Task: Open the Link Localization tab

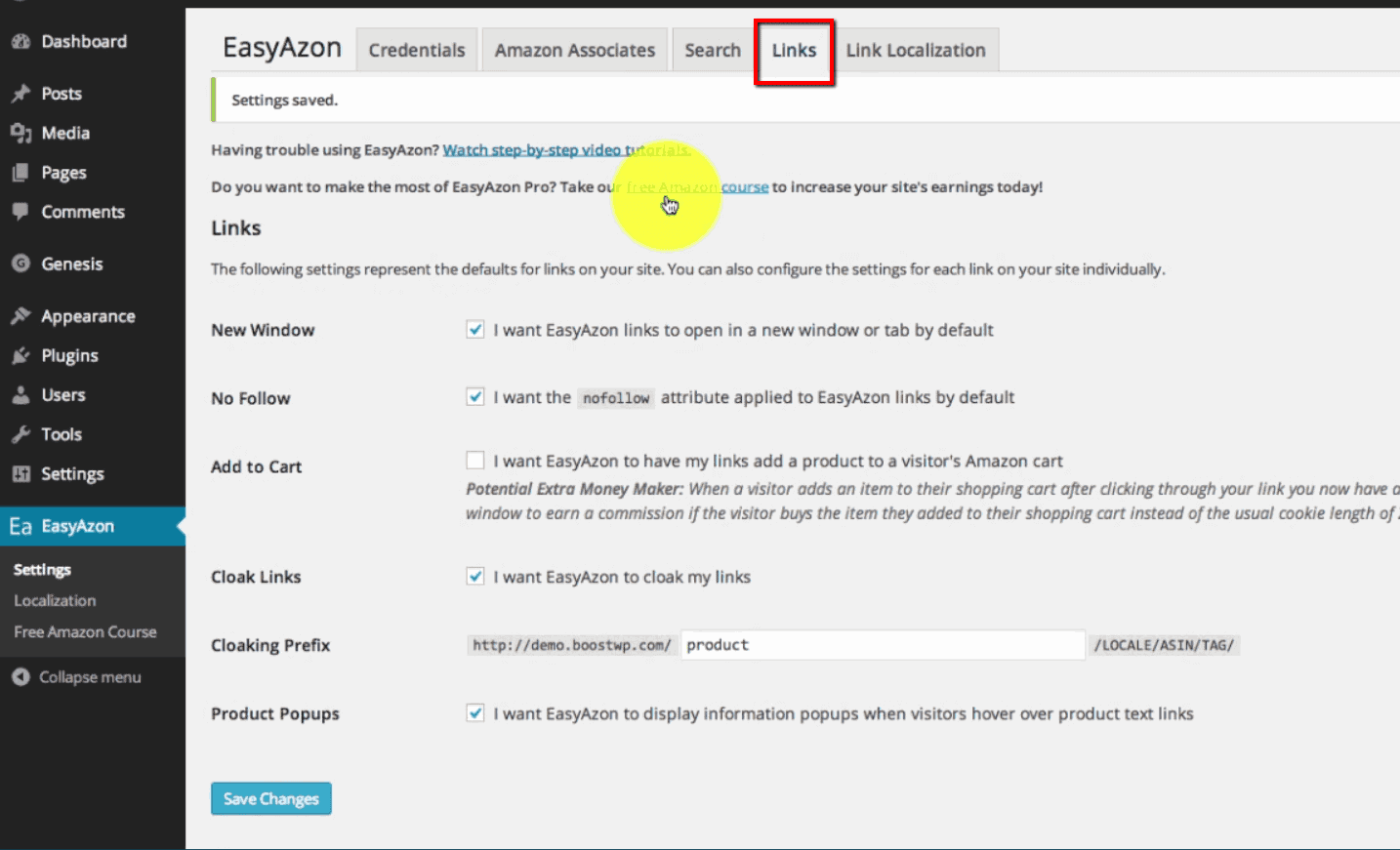Action: click(x=916, y=50)
